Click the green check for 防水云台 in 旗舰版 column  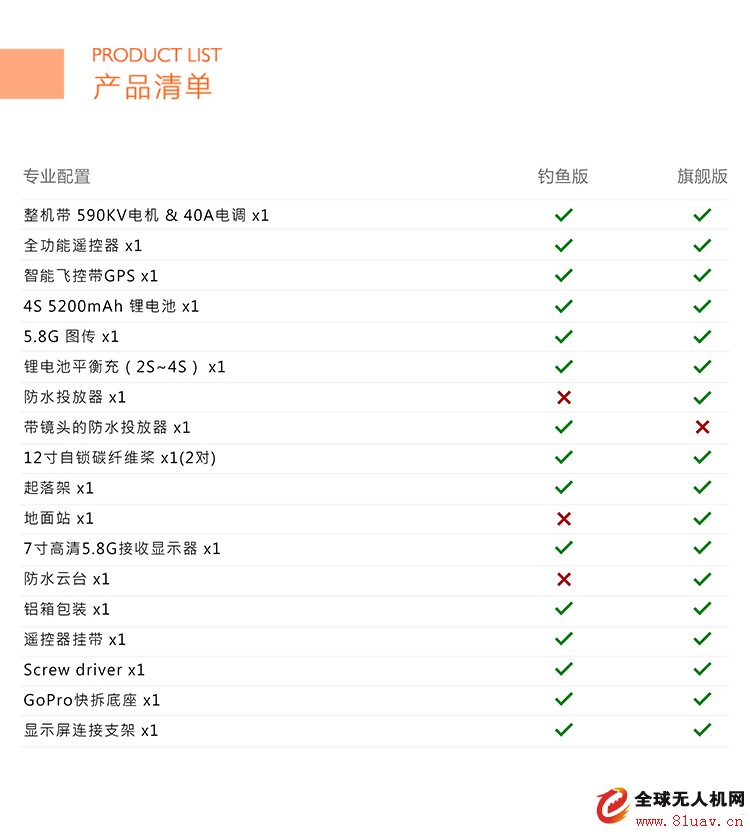click(702, 579)
